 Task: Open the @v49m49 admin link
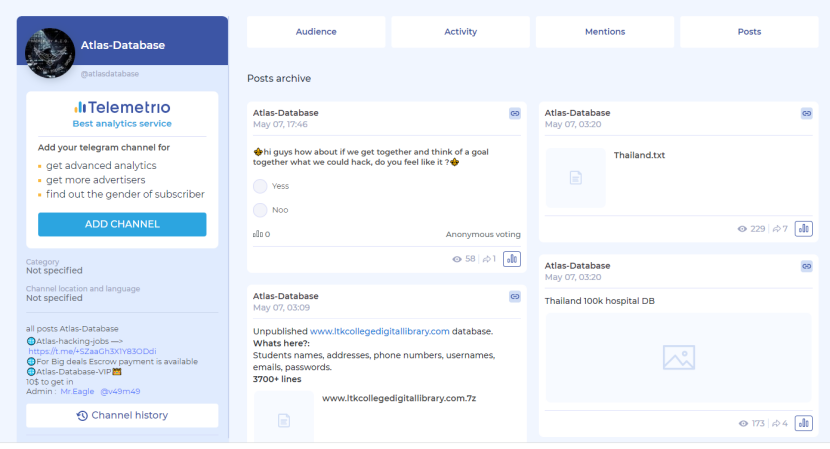(120, 392)
